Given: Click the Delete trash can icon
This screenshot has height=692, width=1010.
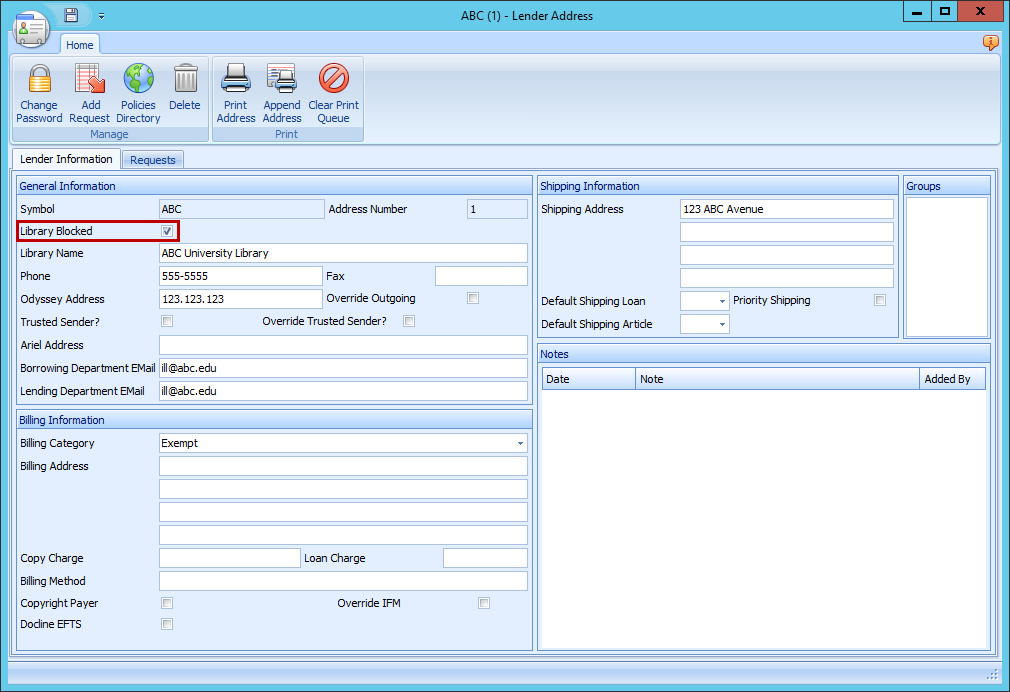Looking at the screenshot, I should pyautogui.click(x=185, y=80).
